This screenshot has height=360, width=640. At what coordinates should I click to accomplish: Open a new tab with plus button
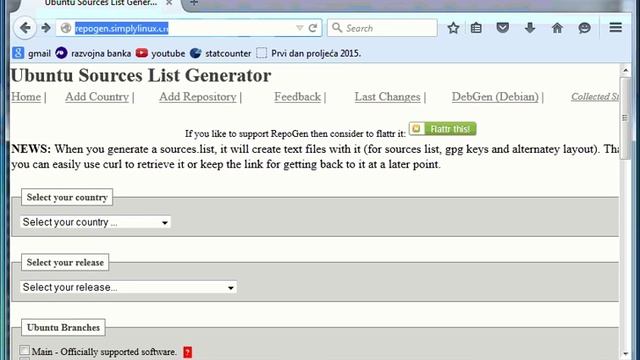click(194, 3)
